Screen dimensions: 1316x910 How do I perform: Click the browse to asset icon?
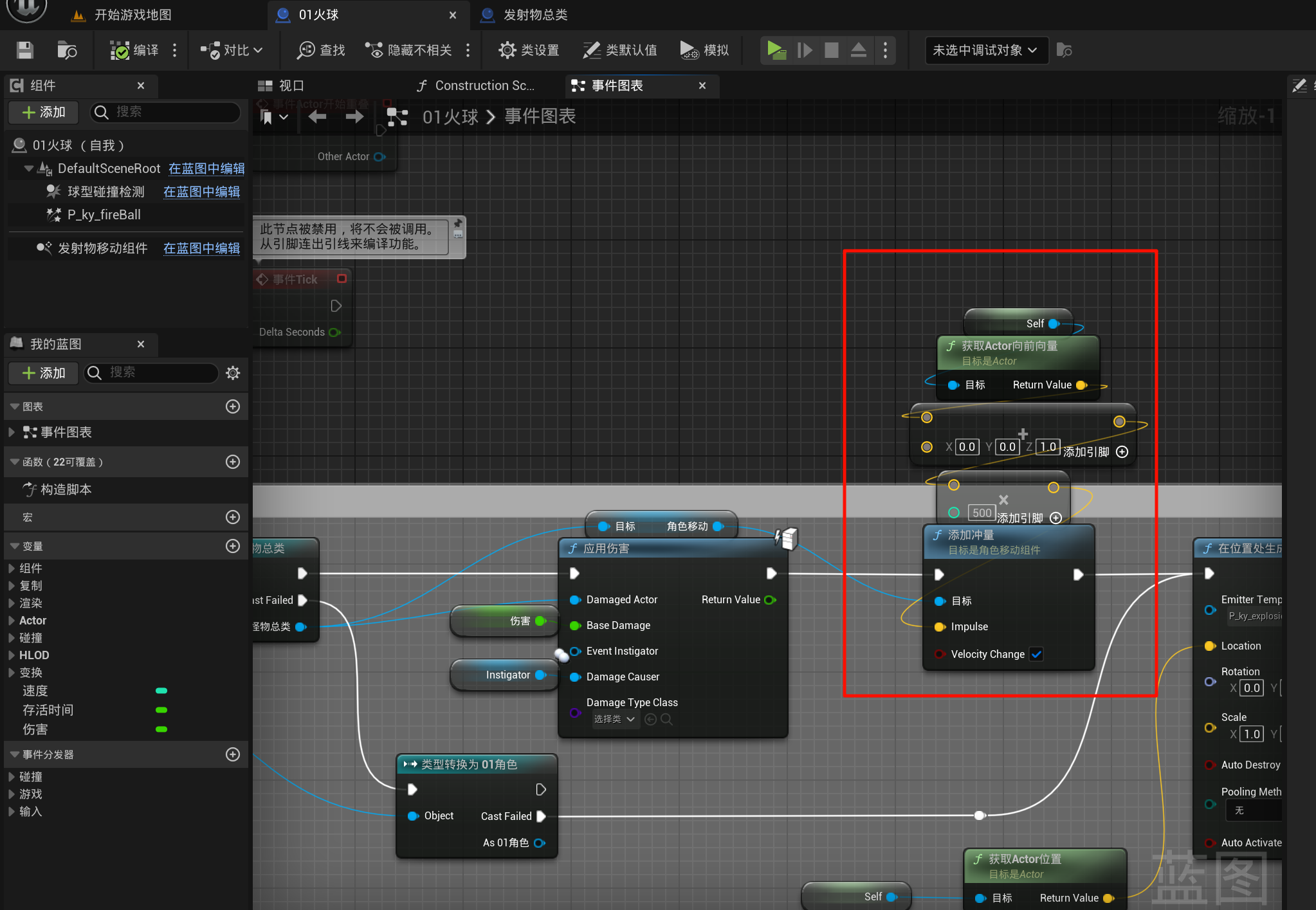(x=67, y=50)
